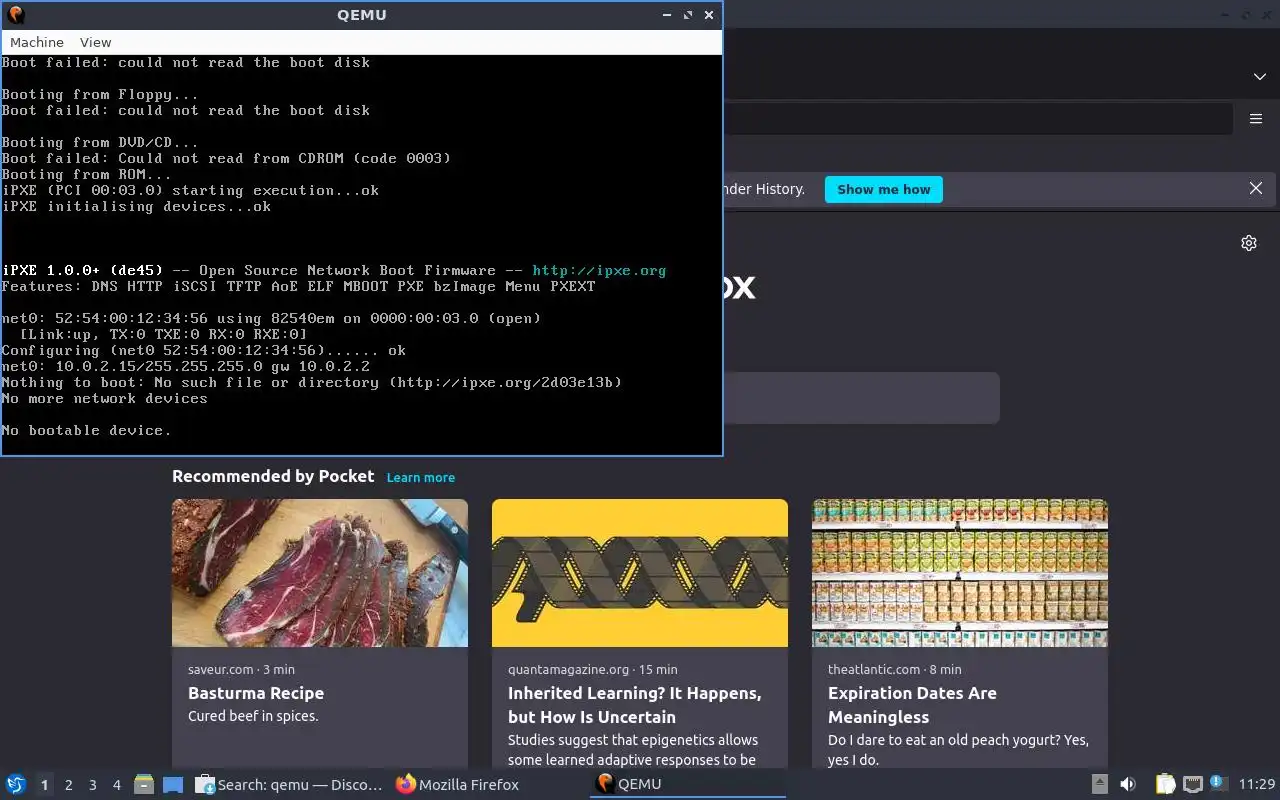
Task: Click the No bootable device. line in QEMU
Action: [x=86, y=430]
